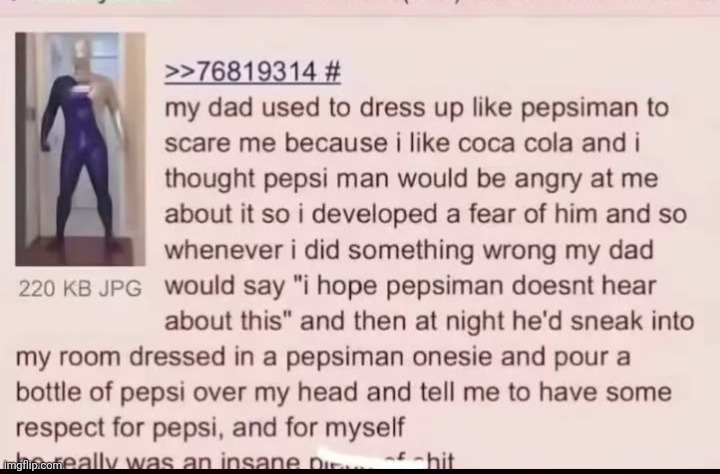Screen dimensions: 720x474
Task: Click the line starting 'bottle of pepsi over'
Action: click(343, 393)
